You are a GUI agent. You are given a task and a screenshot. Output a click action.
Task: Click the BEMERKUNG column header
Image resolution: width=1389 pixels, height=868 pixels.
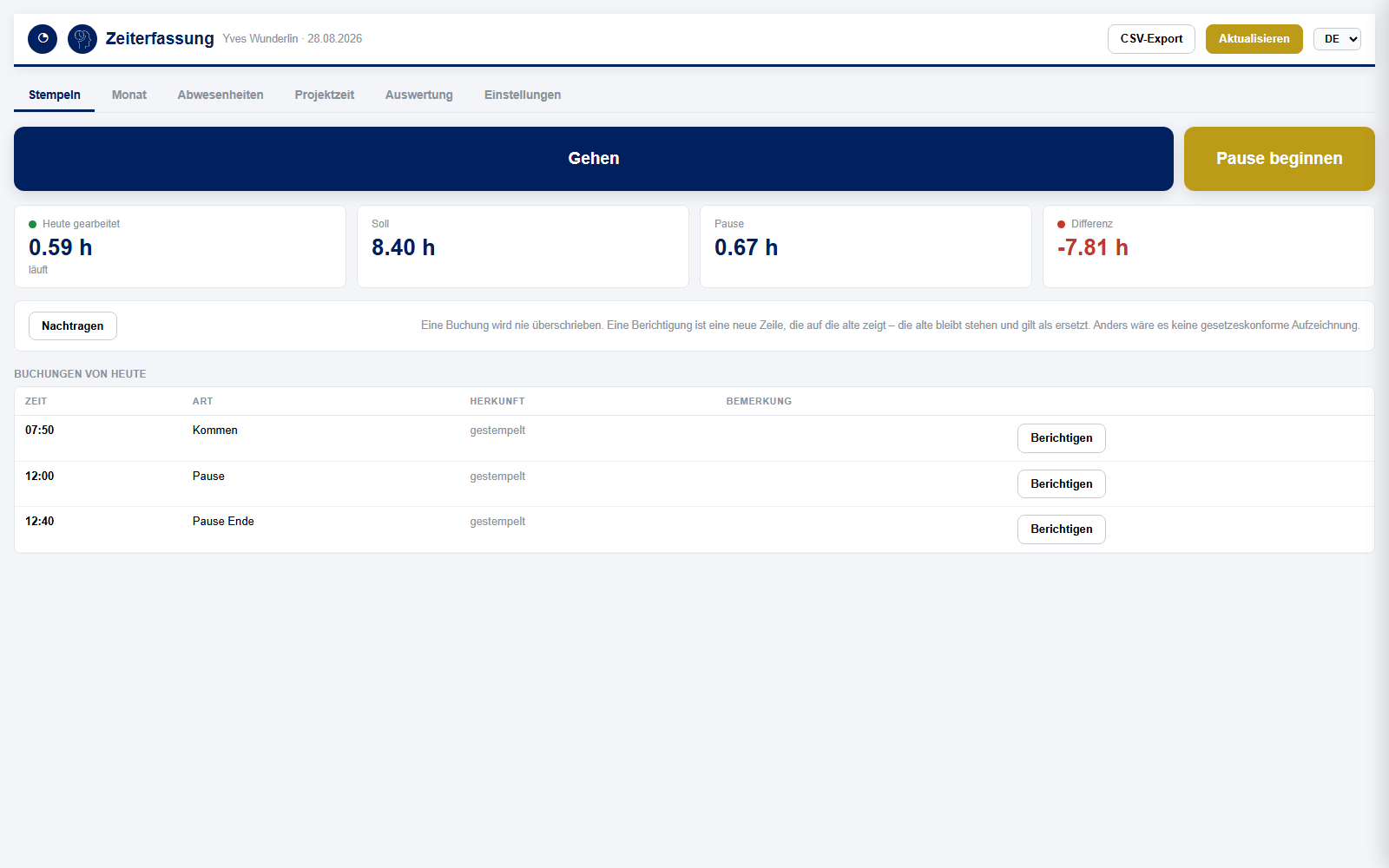[759, 401]
